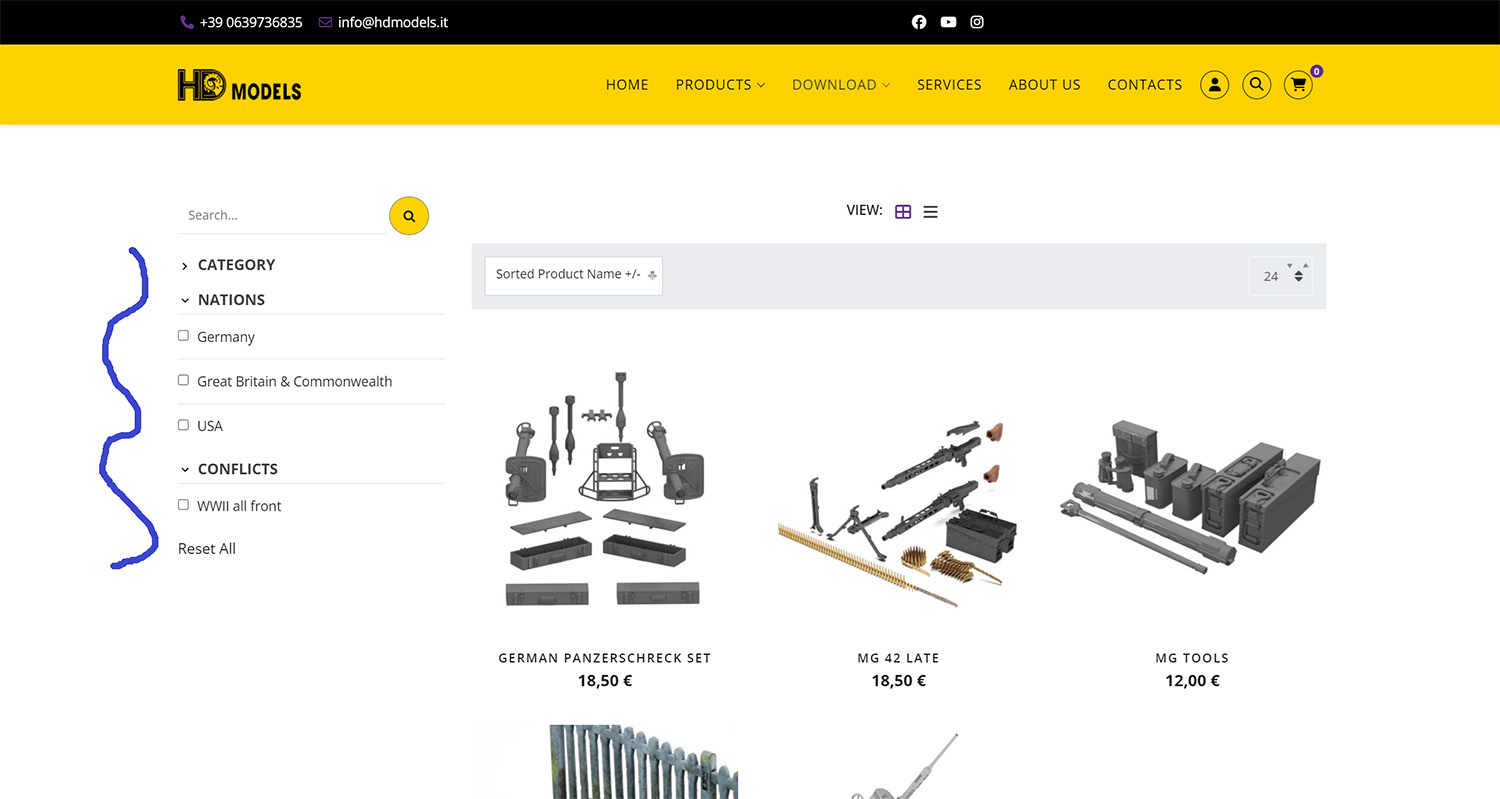The height and width of the screenshot is (799, 1500).
Task: Open the Facebook social icon
Action: pos(919,22)
